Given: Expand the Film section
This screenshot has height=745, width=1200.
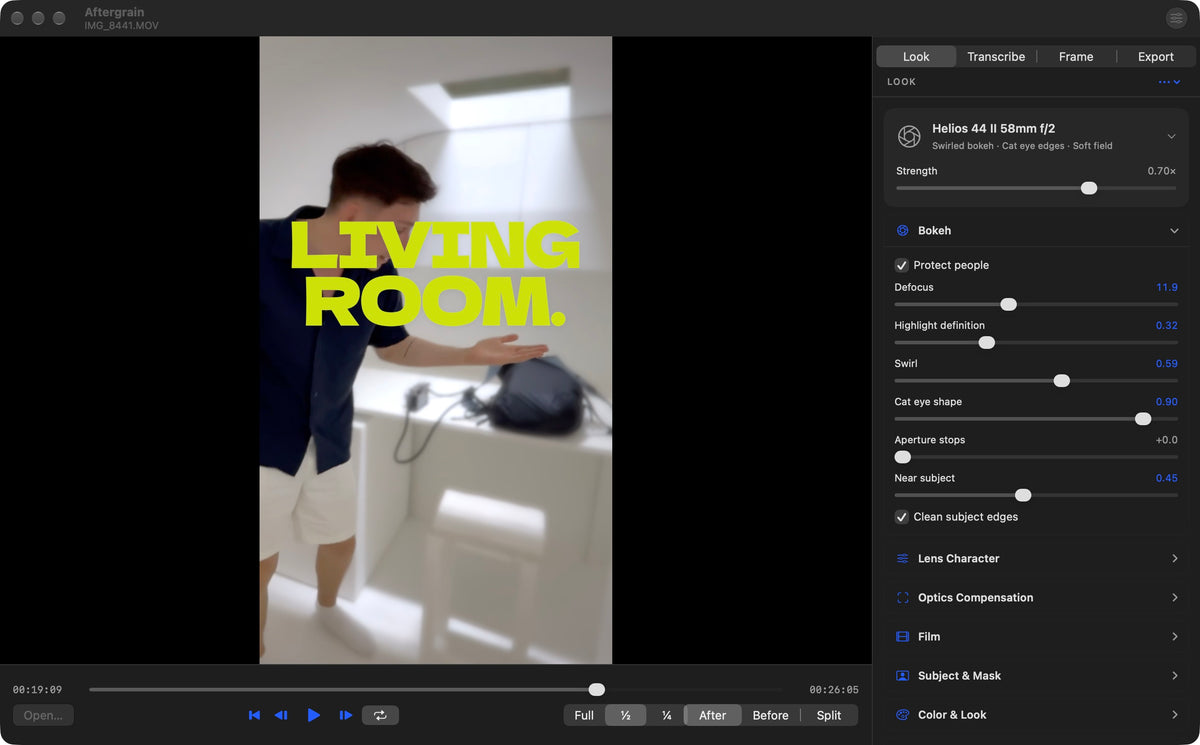Looking at the screenshot, I should pyautogui.click(x=1174, y=637).
